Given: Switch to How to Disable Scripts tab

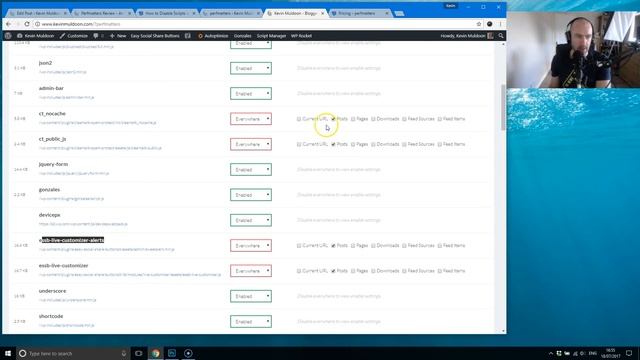Looking at the screenshot, I should click(x=167, y=13).
